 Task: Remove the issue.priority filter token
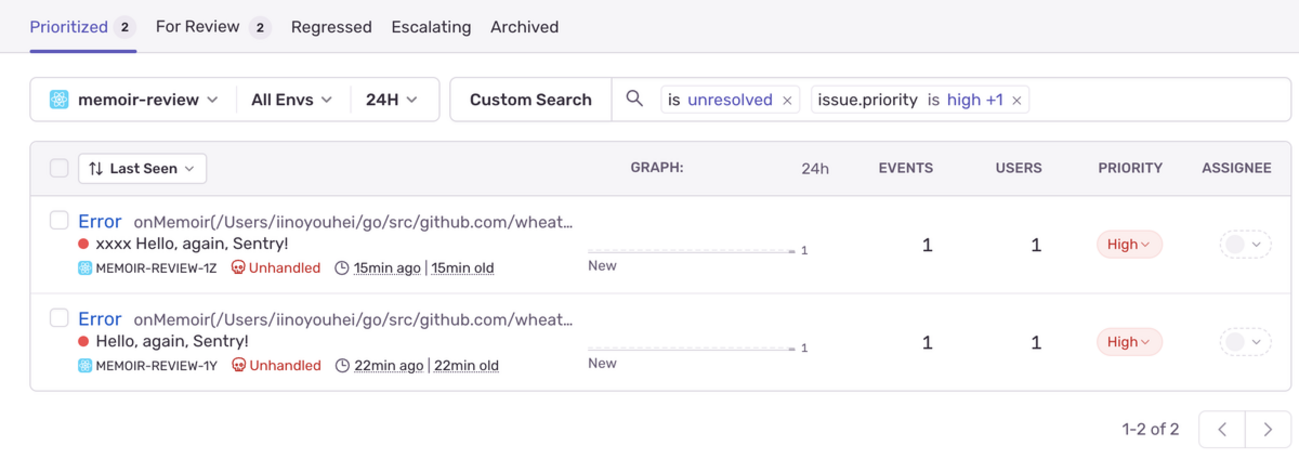[x=1016, y=100]
